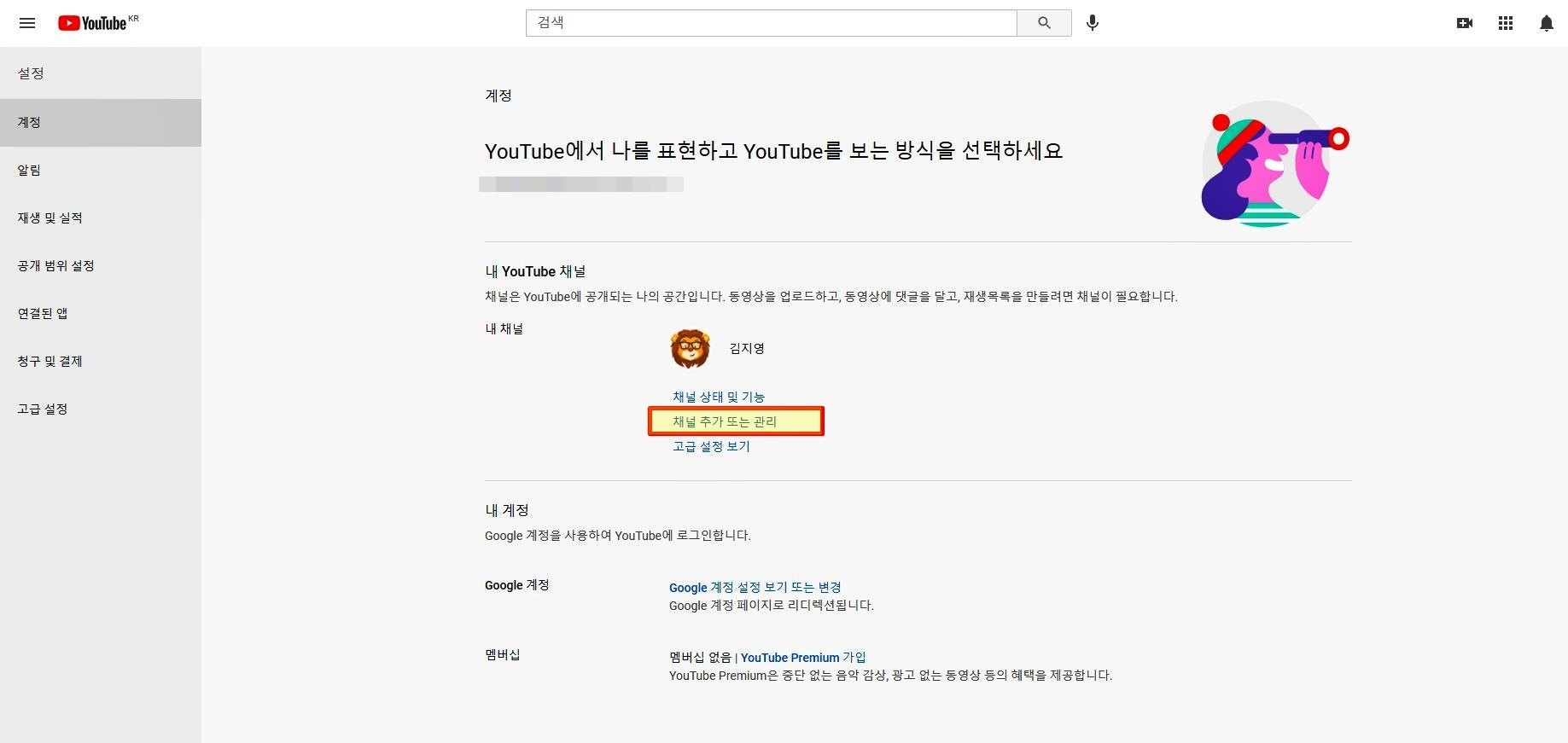Click the 설정 sidebar heading
The image size is (1568, 743).
(31, 73)
